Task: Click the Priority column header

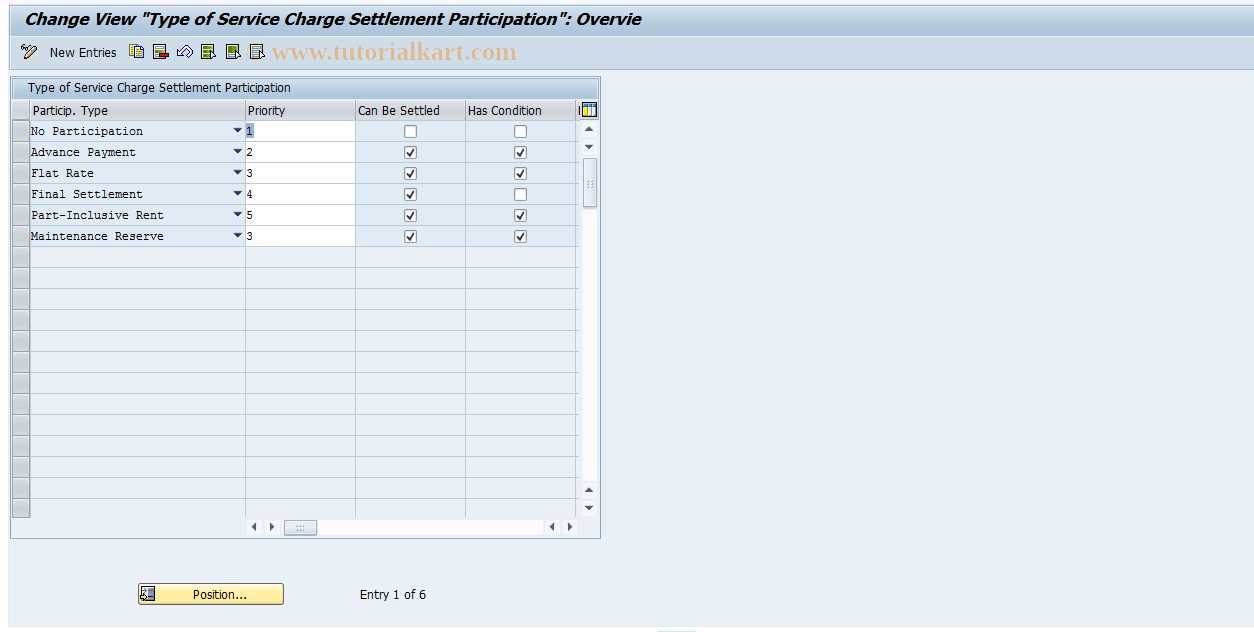Action: 300,110
